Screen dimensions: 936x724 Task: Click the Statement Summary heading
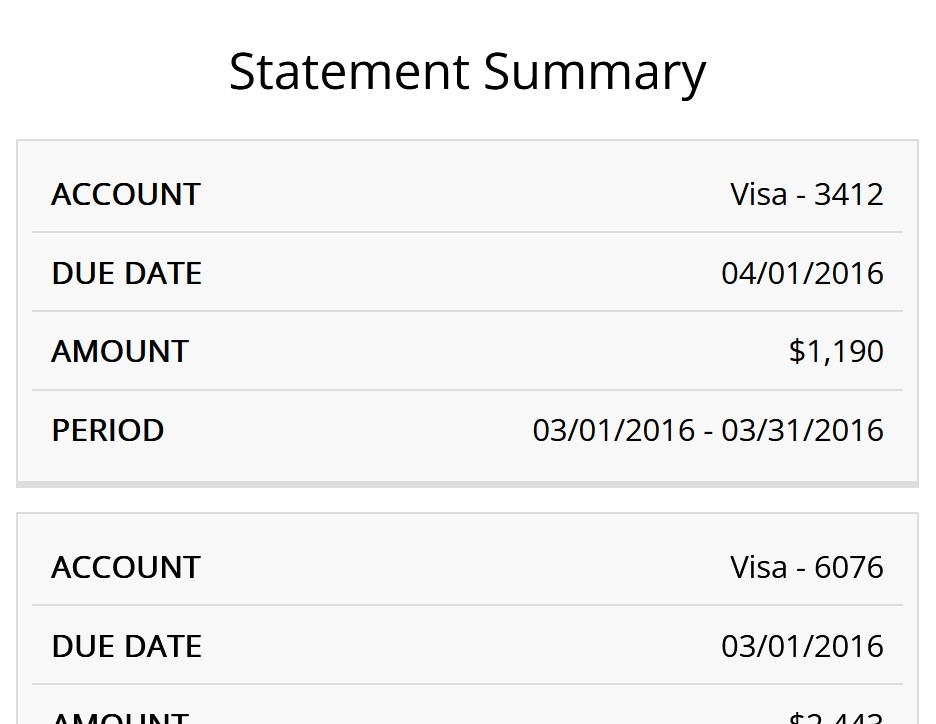467,72
